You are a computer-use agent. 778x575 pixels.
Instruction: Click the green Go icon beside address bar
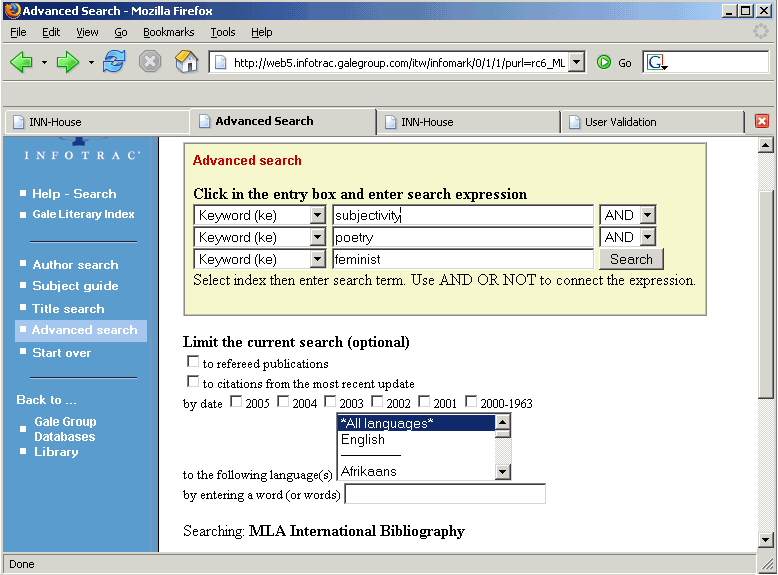coord(604,63)
